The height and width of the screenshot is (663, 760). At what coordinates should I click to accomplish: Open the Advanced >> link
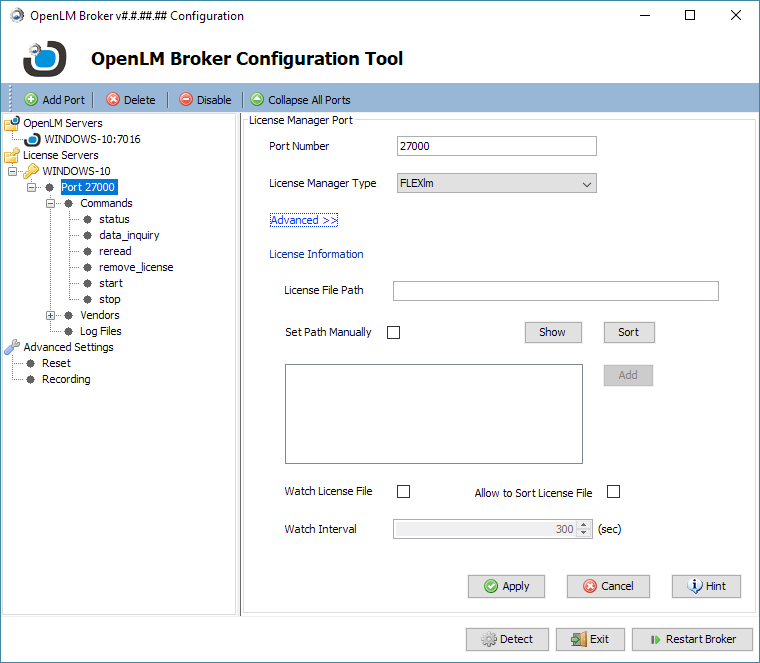pos(304,220)
